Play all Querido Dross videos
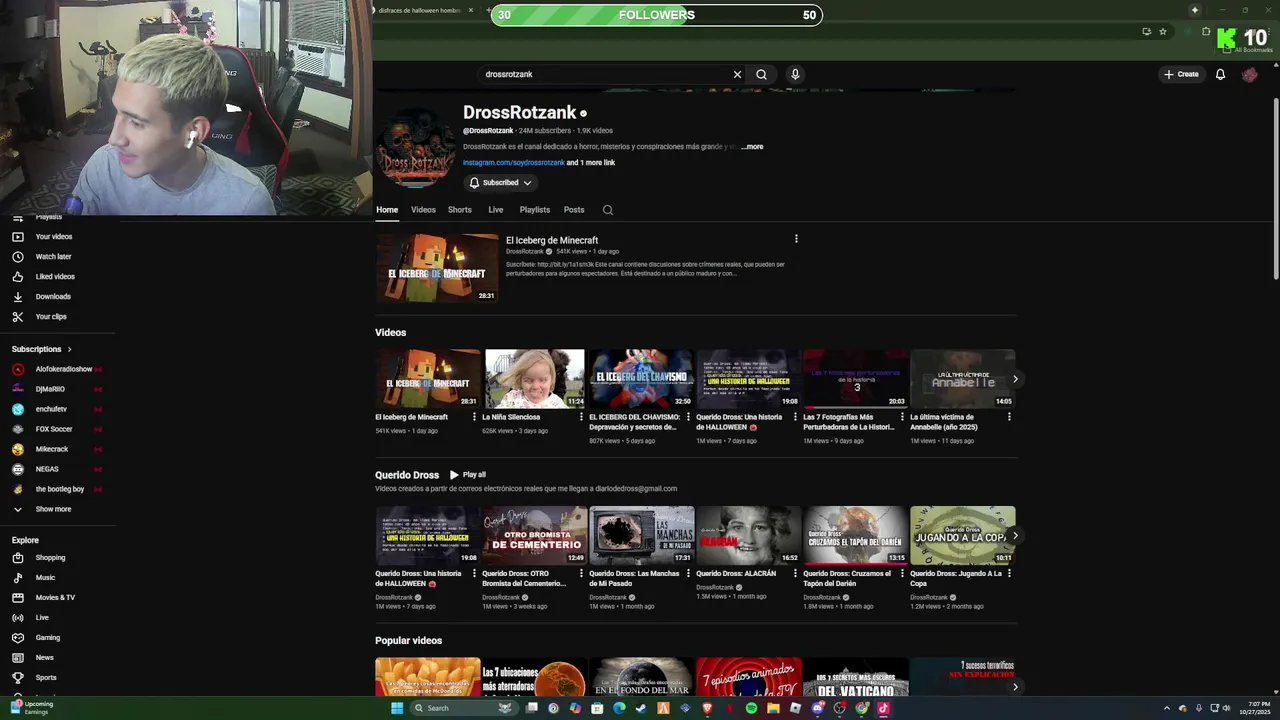The image size is (1280, 720). coord(468,475)
